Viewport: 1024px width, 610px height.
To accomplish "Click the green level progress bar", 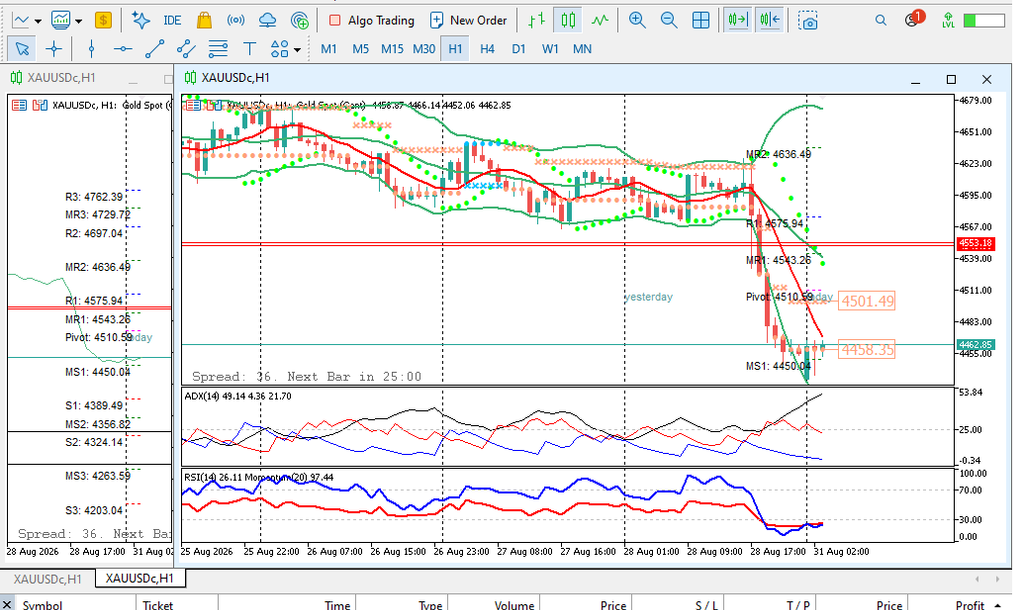I will pos(984,20).
